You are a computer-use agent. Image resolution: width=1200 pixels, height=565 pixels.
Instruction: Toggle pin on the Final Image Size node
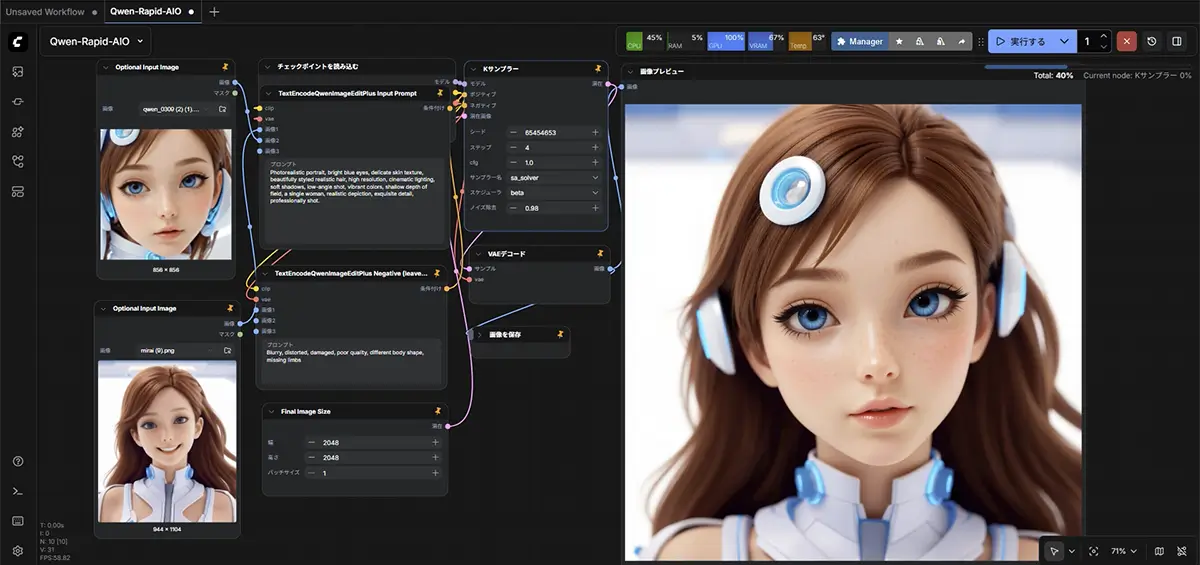pos(437,410)
